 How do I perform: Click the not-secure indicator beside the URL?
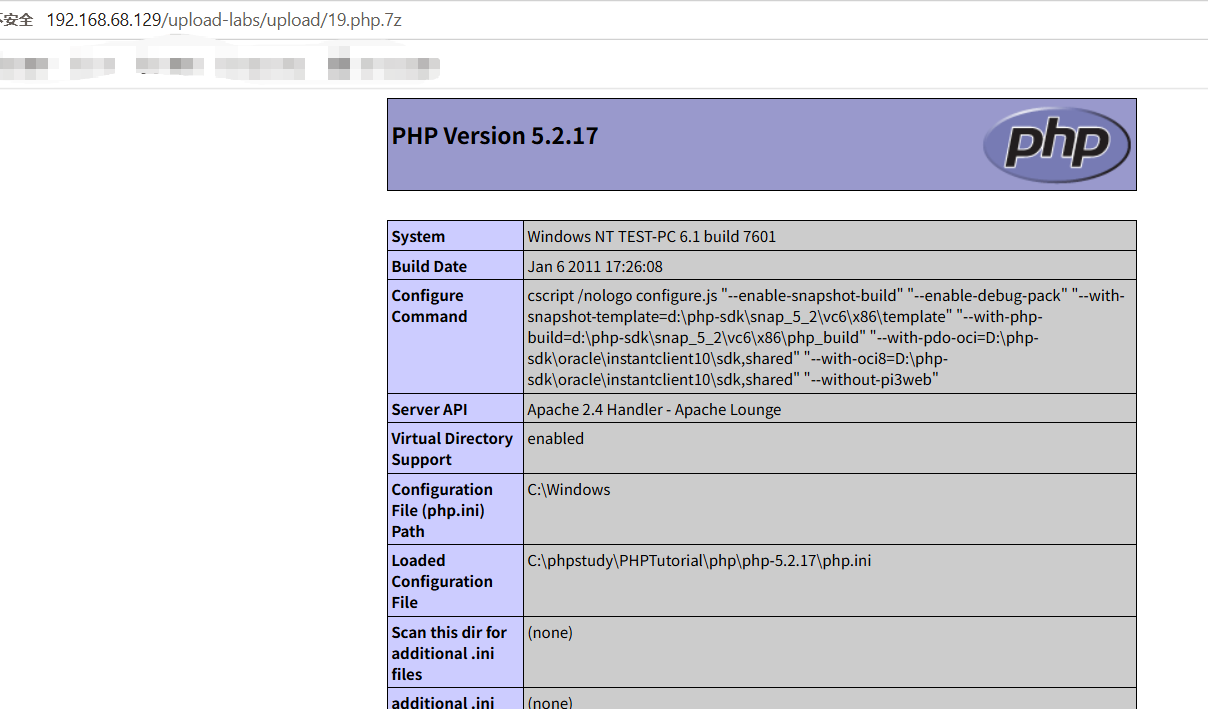17,20
